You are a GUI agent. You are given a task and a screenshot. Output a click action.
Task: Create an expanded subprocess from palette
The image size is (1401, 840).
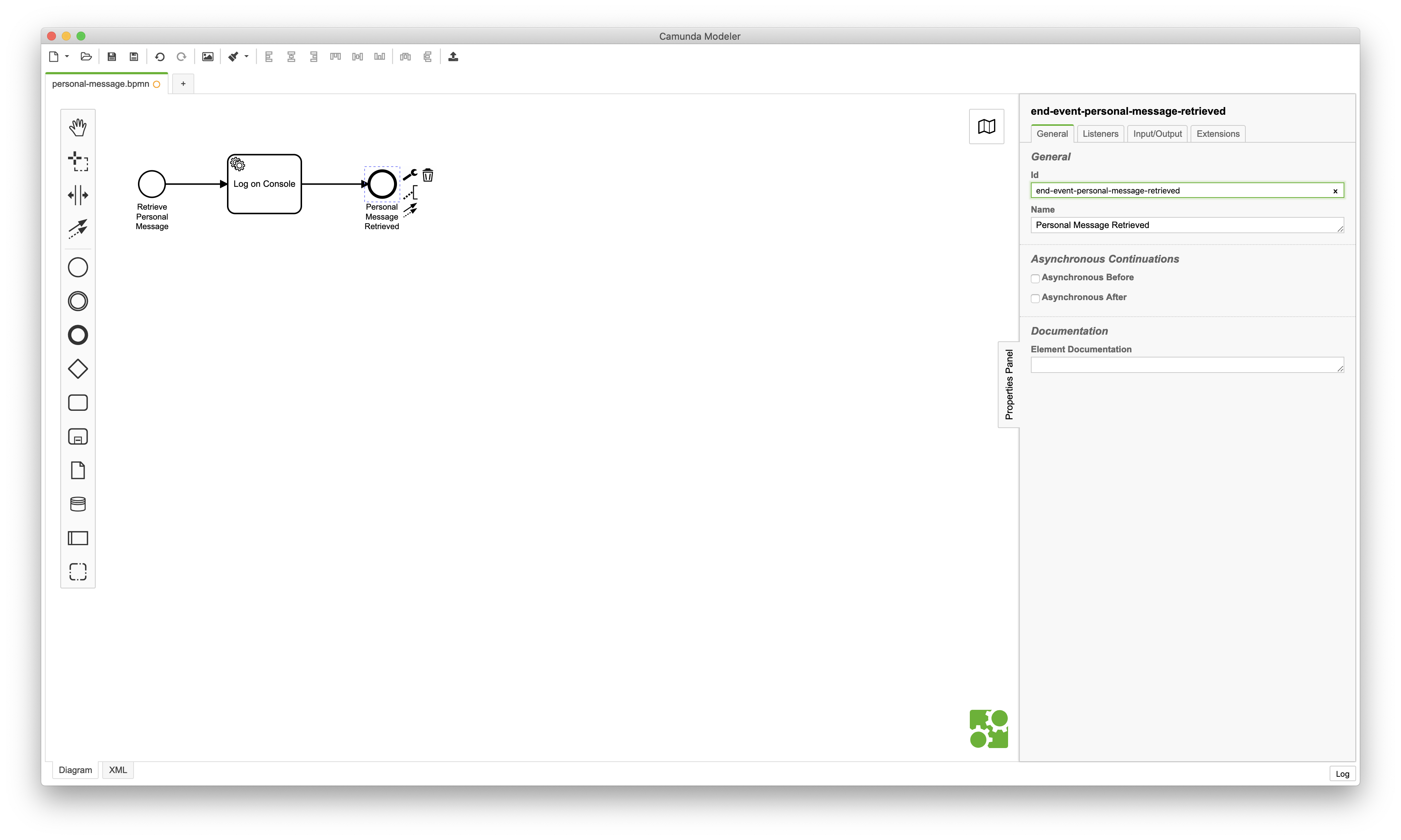[78, 437]
